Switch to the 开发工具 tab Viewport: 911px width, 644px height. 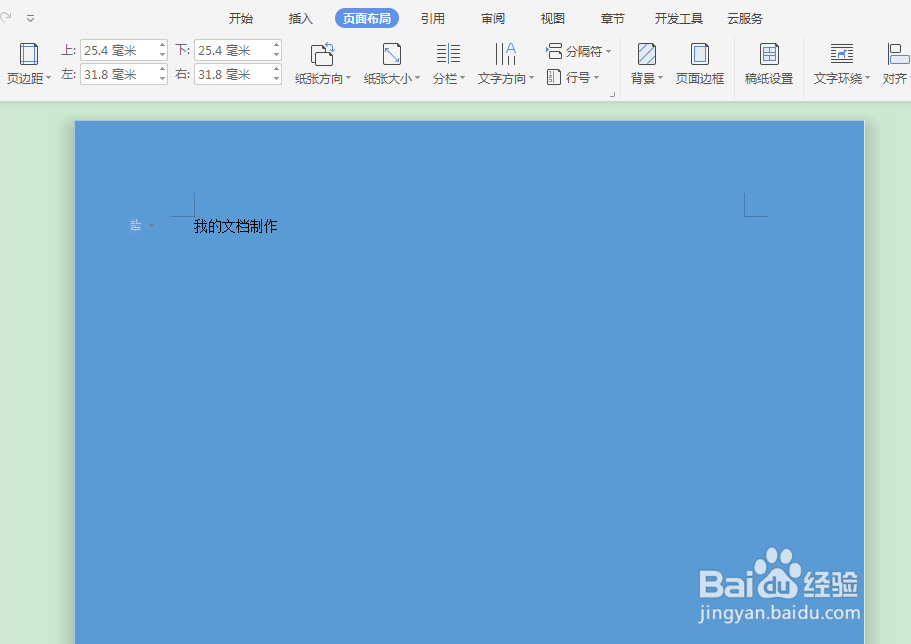(679, 19)
